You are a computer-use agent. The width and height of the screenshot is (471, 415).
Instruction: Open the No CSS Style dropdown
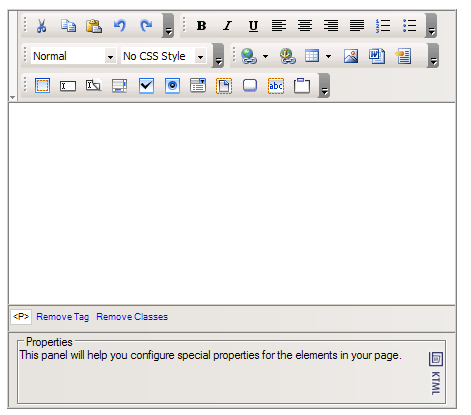(164, 56)
